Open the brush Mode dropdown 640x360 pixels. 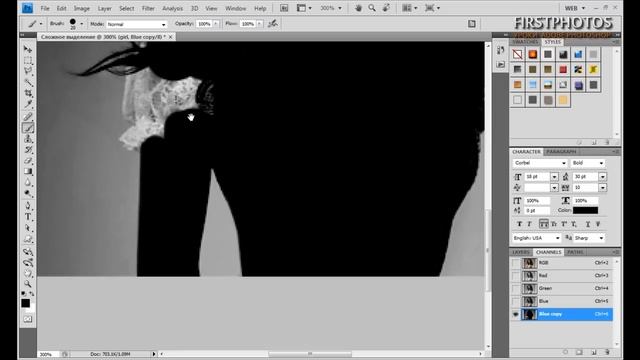[x=137, y=24]
